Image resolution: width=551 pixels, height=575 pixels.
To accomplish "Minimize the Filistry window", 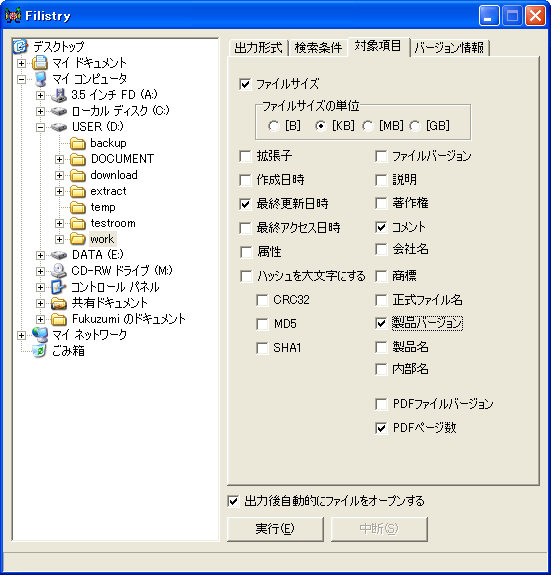I will 489,16.
